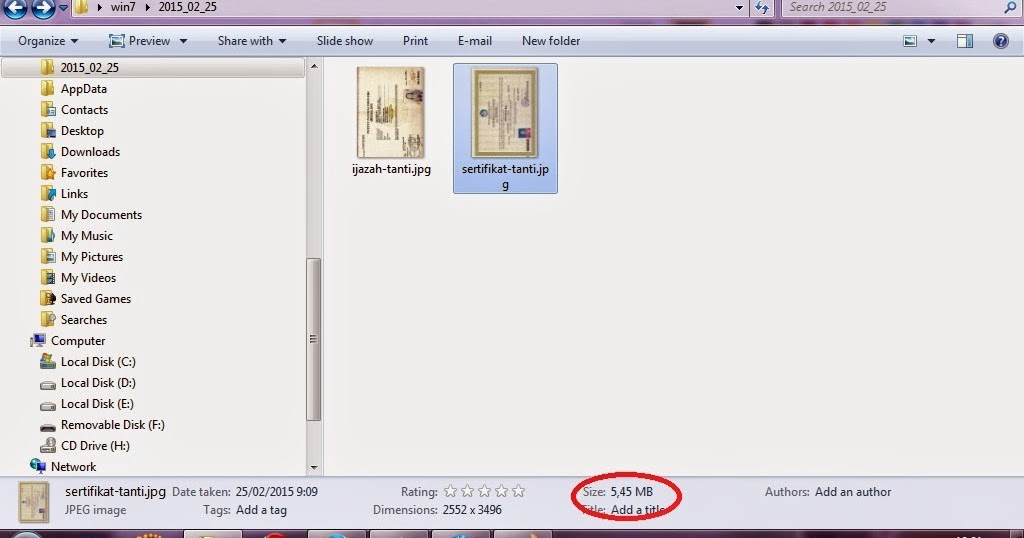Image resolution: width=1024 pixels, height=538 pixels.
Task: Expand the Preview dropdown arrow
Action: [184, 41]
